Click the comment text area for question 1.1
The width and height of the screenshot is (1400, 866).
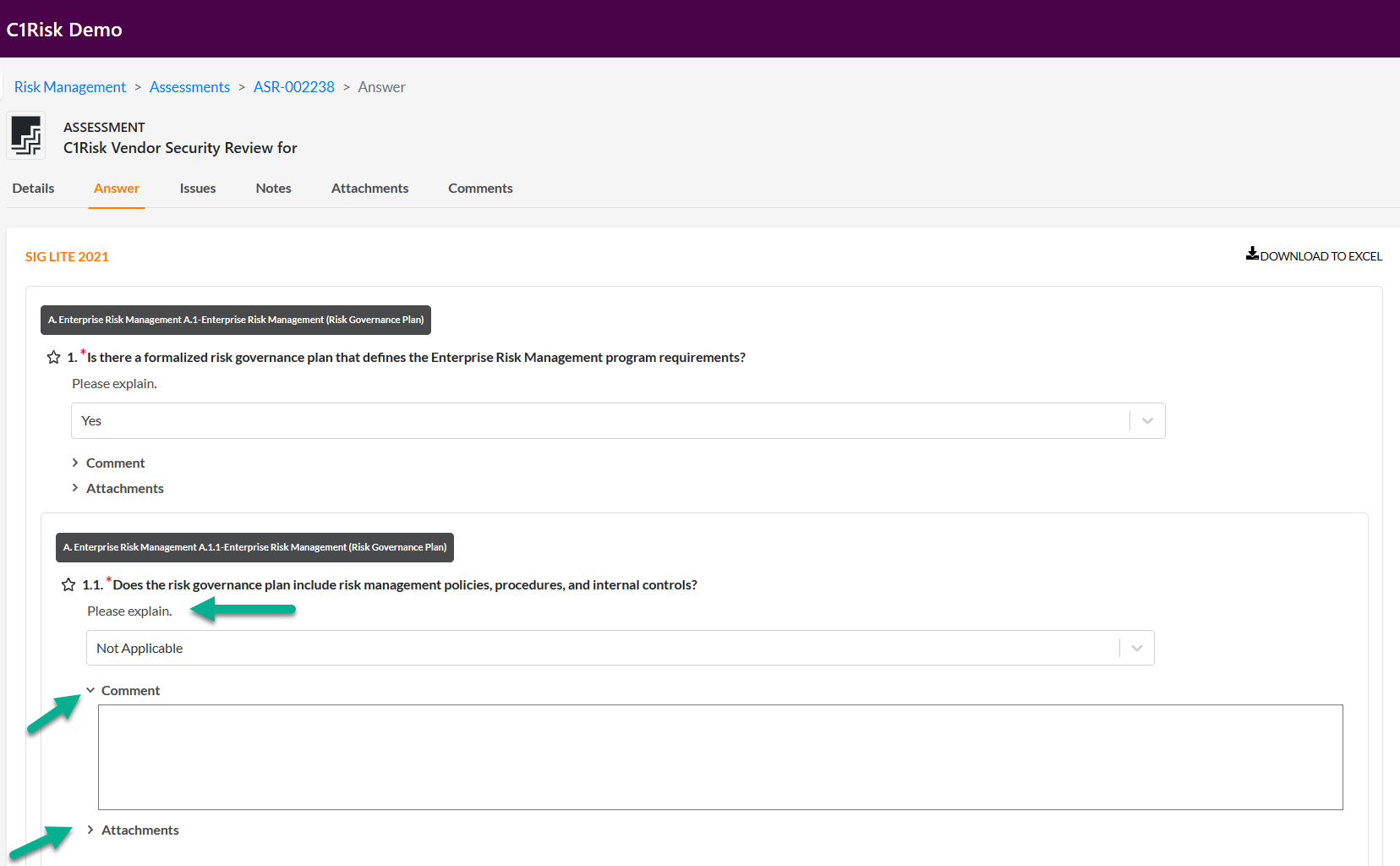pos(720,758)
